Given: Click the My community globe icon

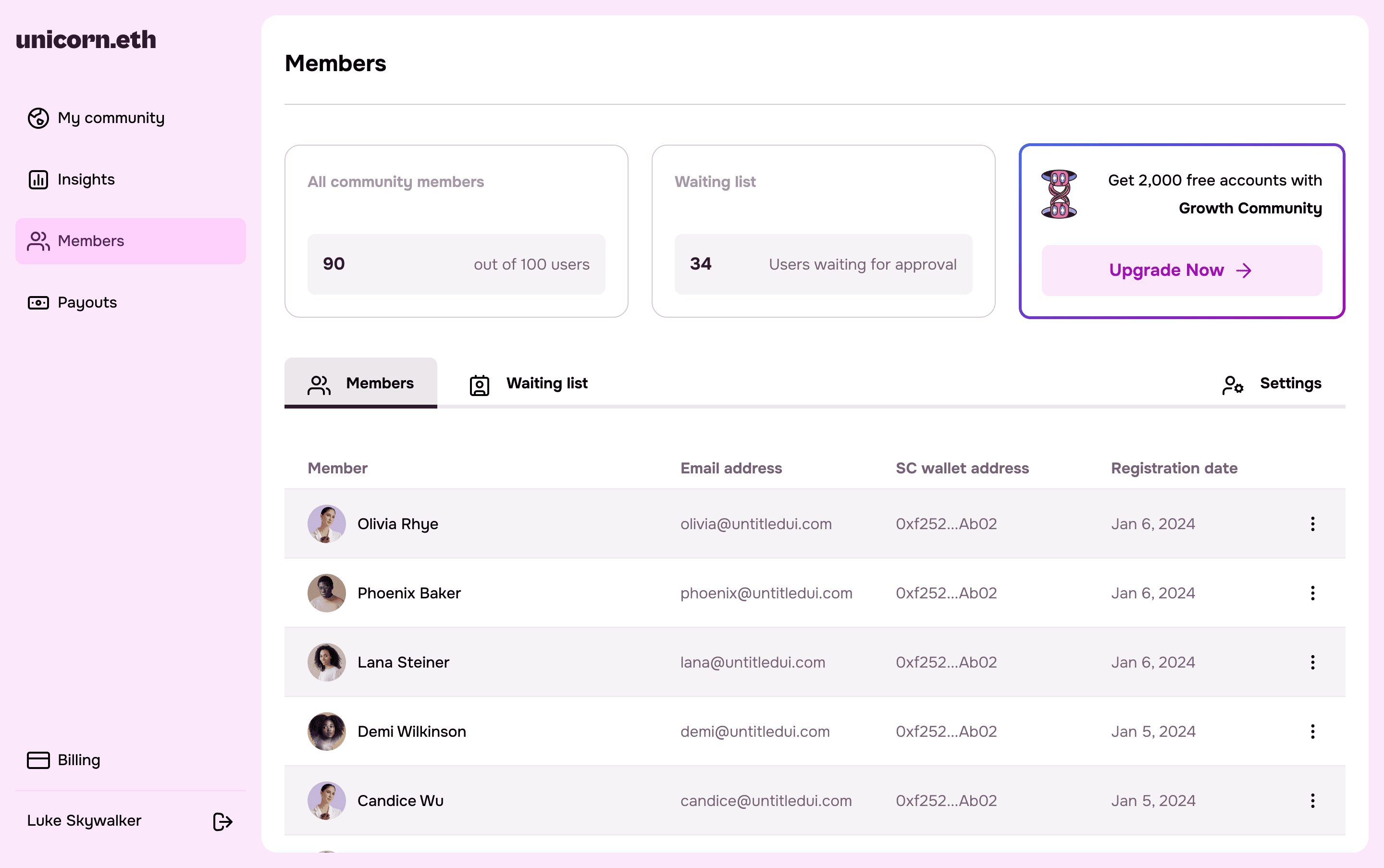Looking at the screenshot, I should (38, 118).
